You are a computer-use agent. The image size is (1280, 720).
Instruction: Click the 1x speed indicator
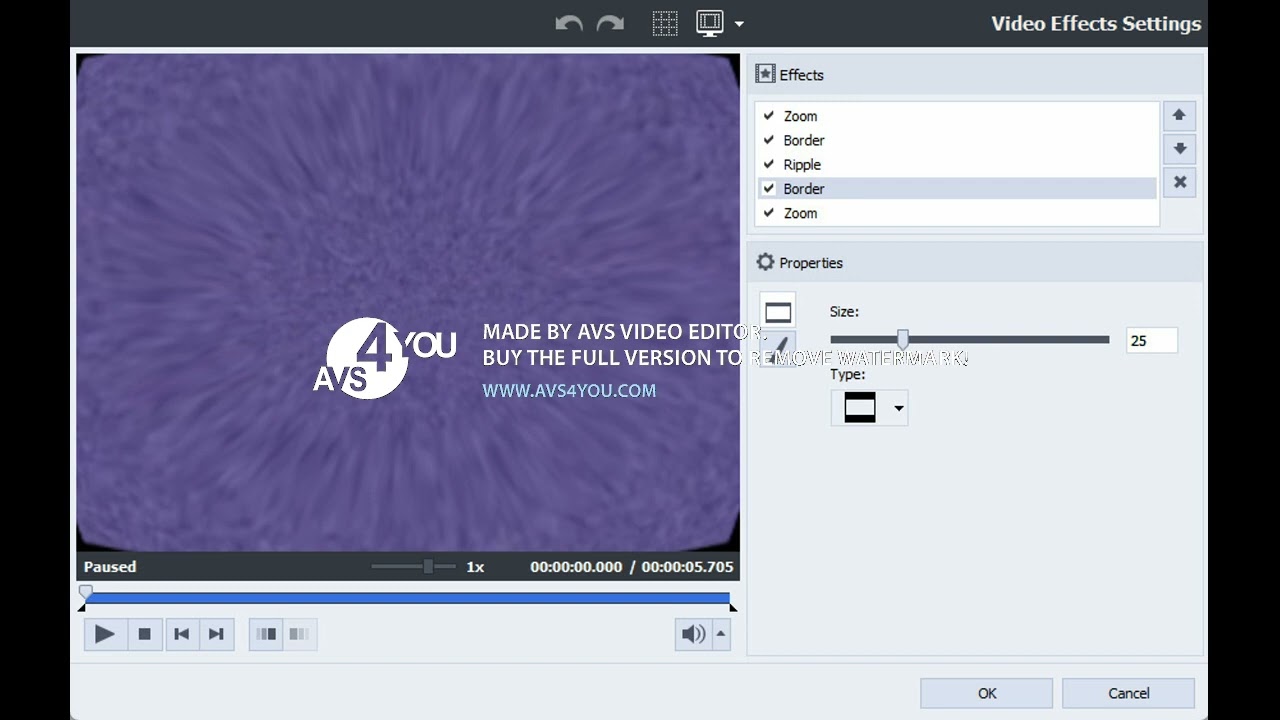point(475,567)
